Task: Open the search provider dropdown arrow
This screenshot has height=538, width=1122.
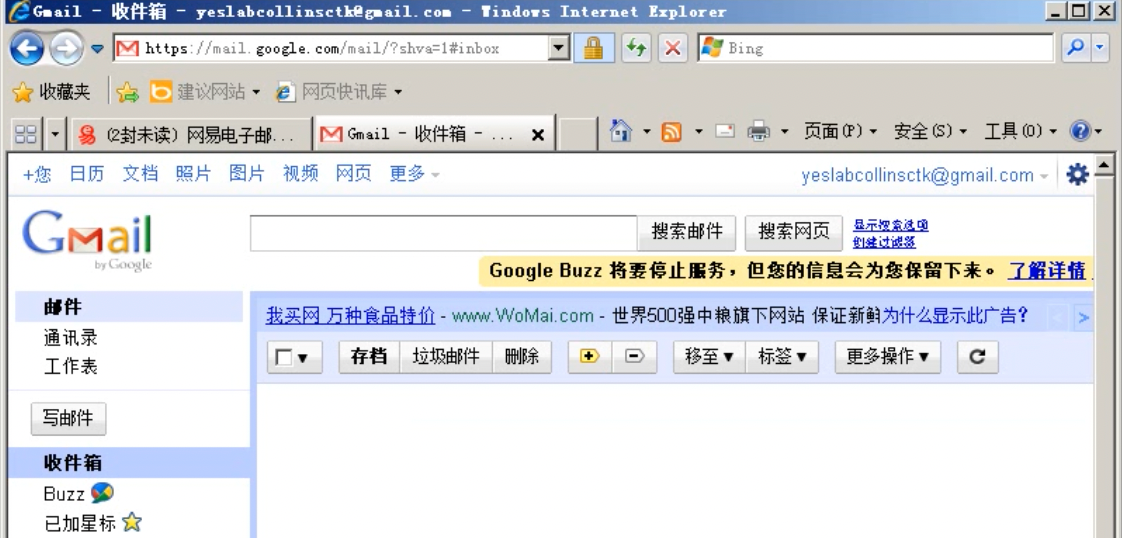Action: [1100, 48]
